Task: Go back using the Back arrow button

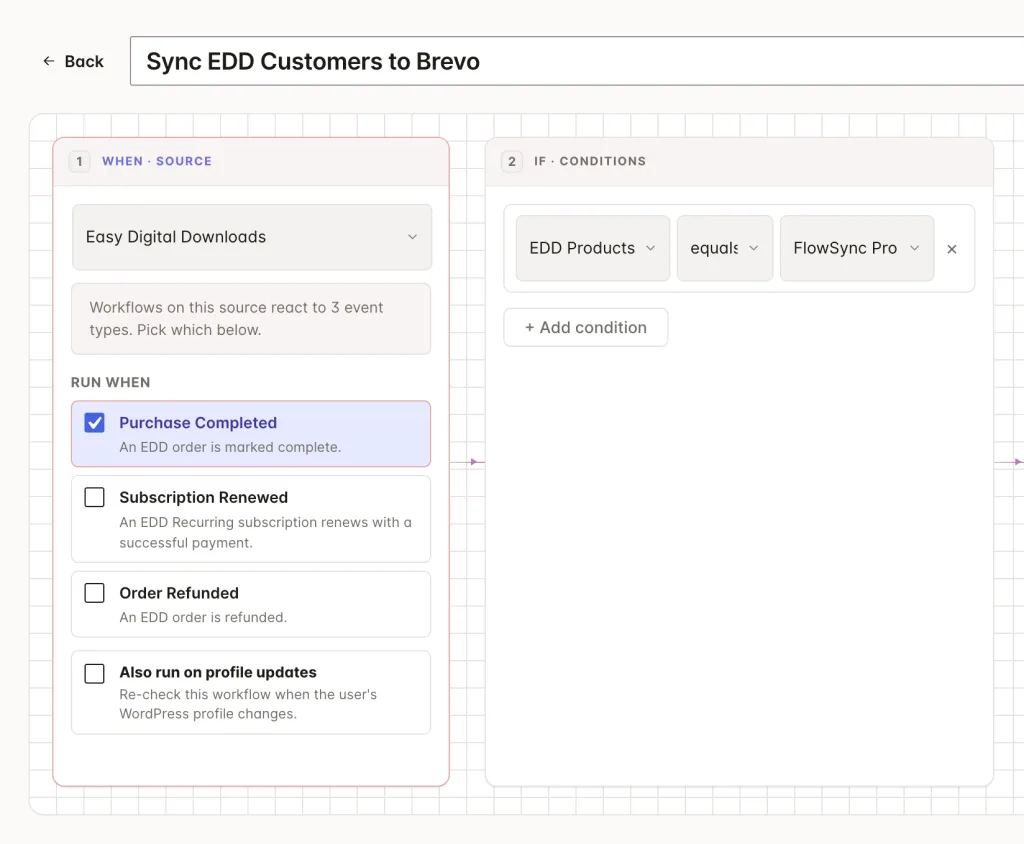Action: pyautogui.click(x=73, y=61)
